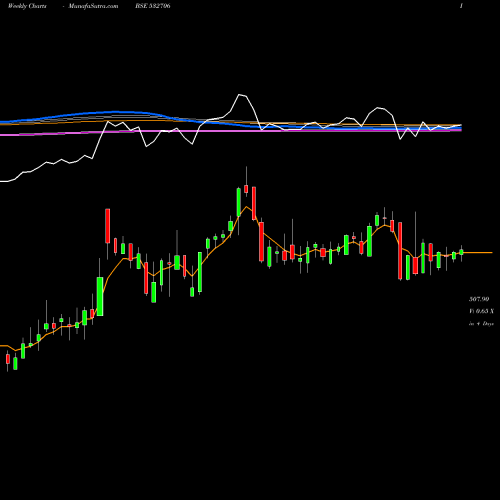Click the 'V: 0.65 X' volume text
Viewport: 500px width, 500px height.
point(481,311)
